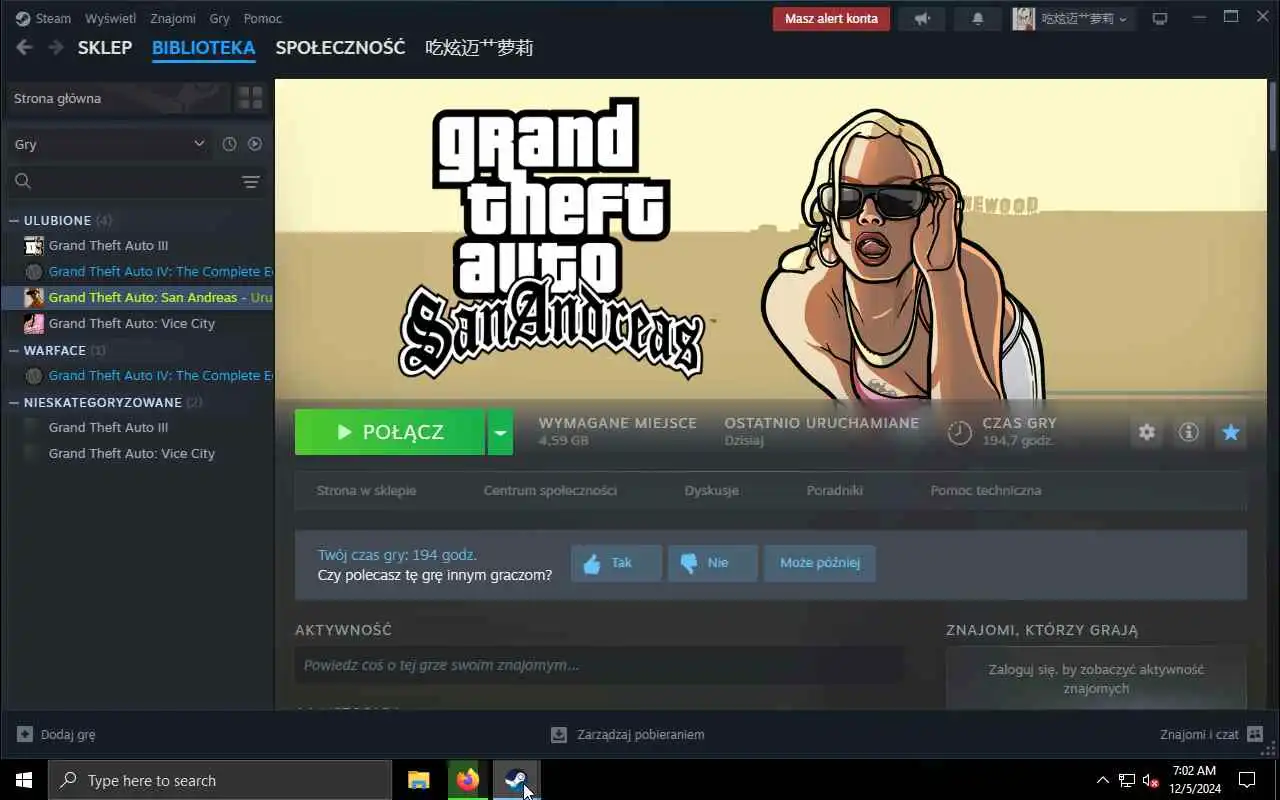The height and width of the screenshot is (800, 1280).
Task: Go forward with the right arrow
Action: [x=56, y=47]
